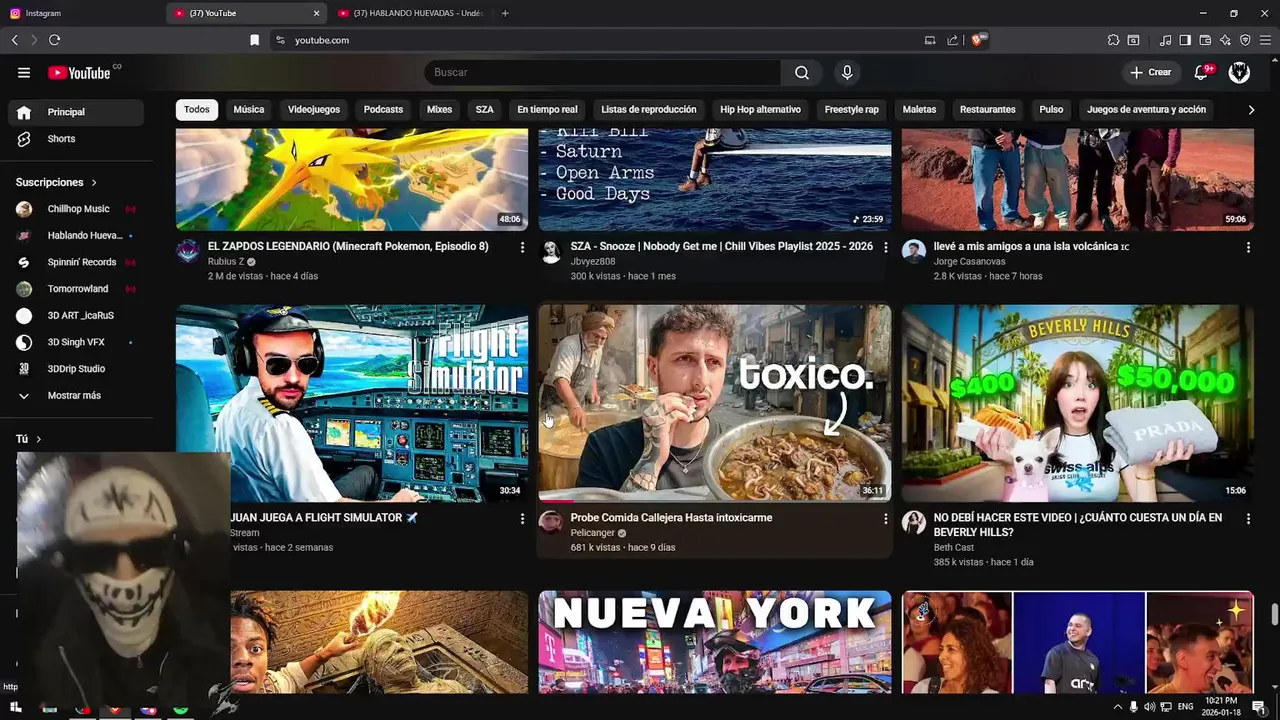Click the share page icon in address bar
This screenshot has width=1280, height=720.
(952, 40)
